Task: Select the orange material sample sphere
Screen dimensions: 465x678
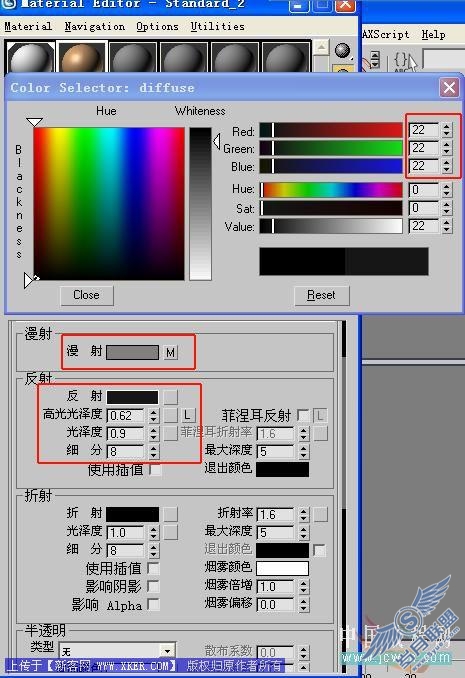Action: pos(82,57)
